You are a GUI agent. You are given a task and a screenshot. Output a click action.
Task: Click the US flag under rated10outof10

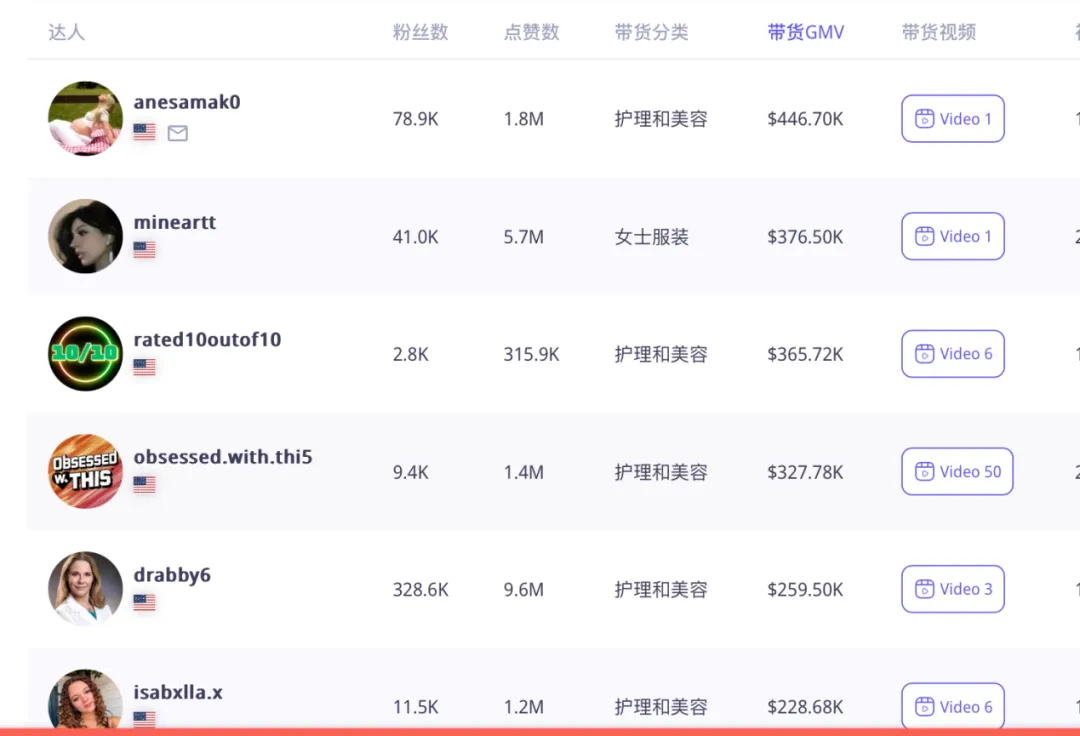[144, 367]
